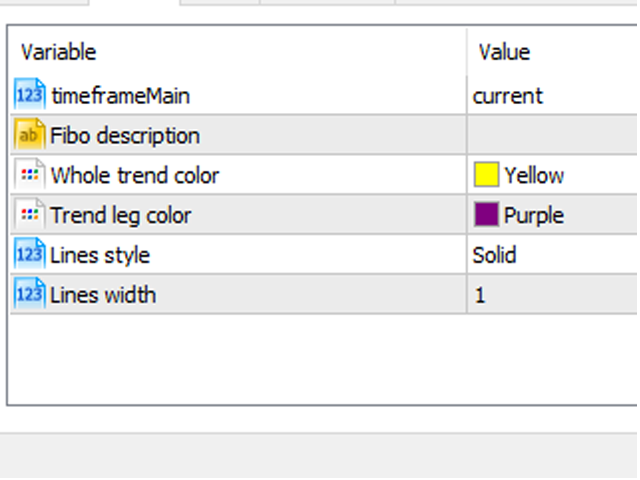Select the Trend leg color variable name
This screenshot has width=640, height=480.
click(x=120, y=215)
